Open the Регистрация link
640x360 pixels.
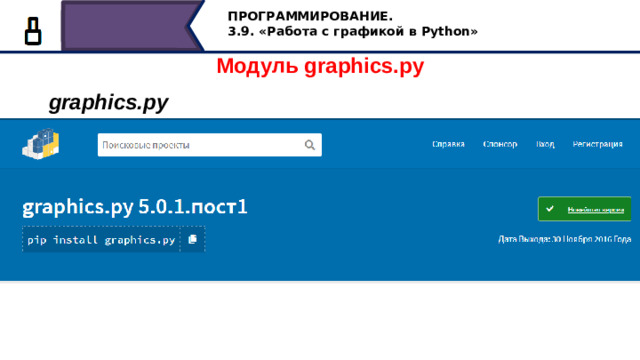pyautogui.click(x=597, y=144)
